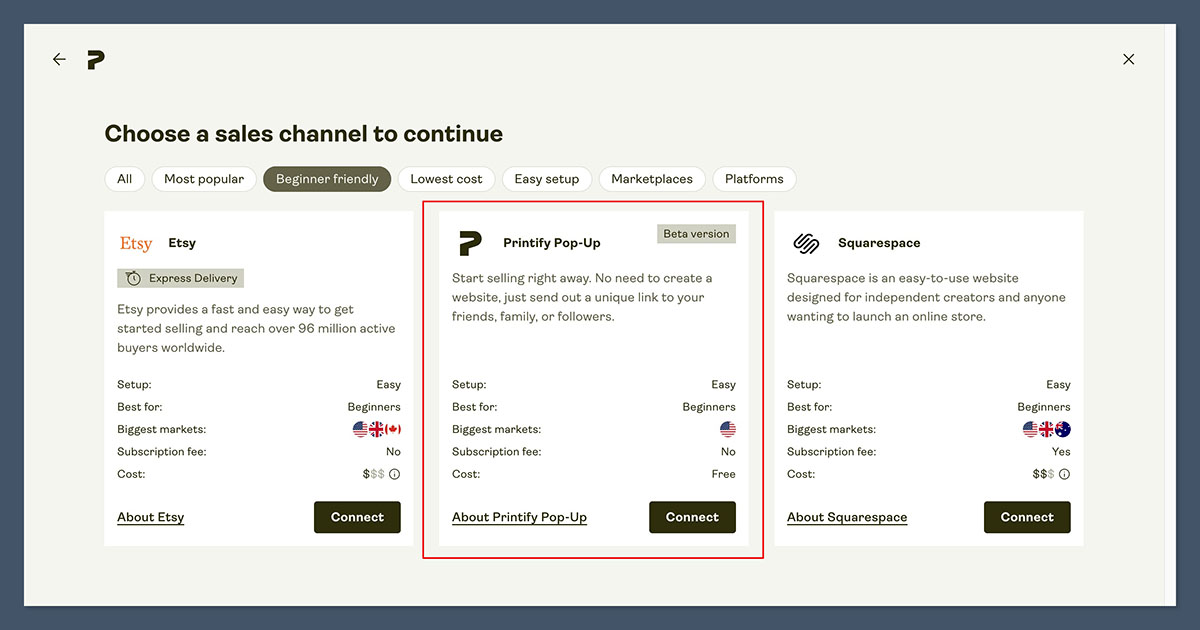The height and width of the screenshot is (630, 1200).
Task: Open Squarespace cost info icon
Action: point(1064,475)
